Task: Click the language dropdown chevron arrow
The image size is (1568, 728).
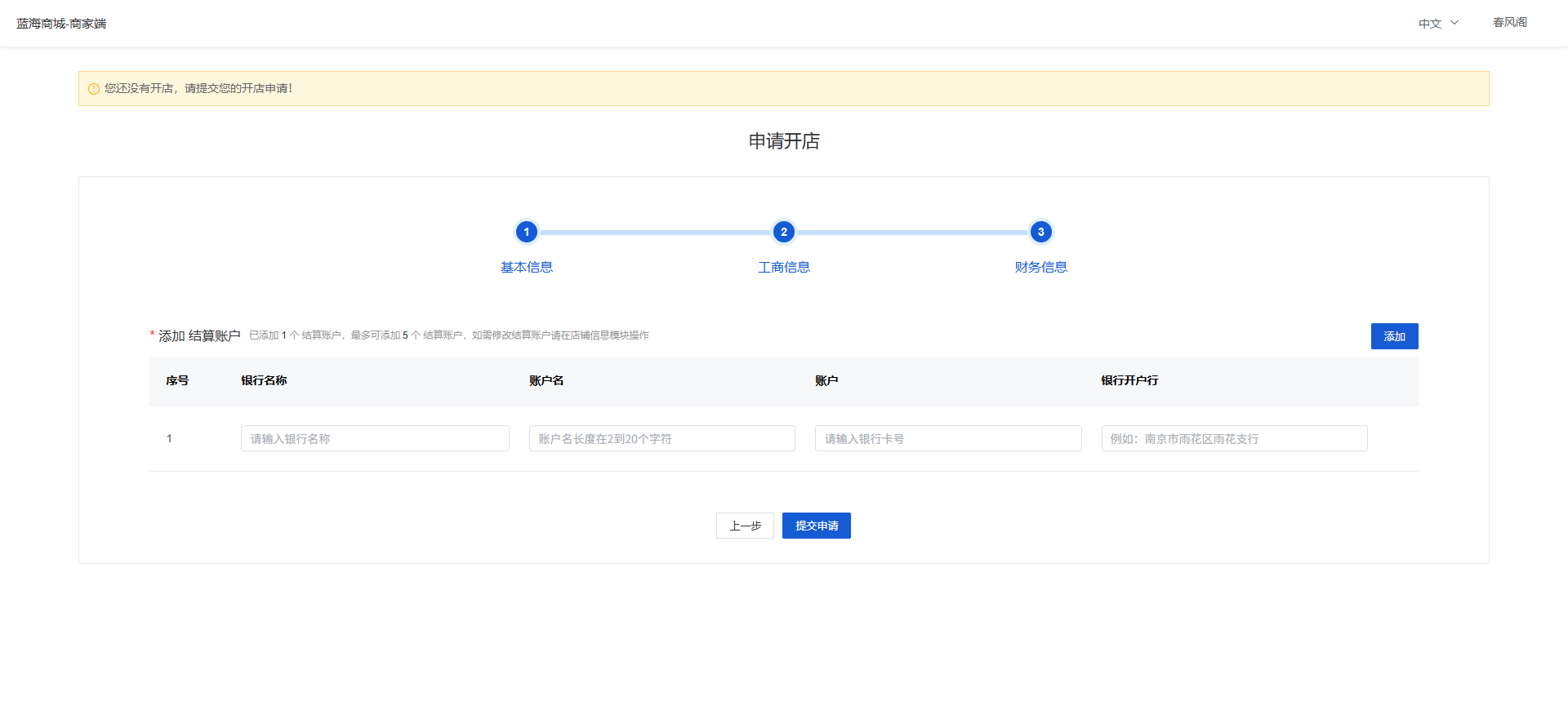Action: tap(1454, 23)
